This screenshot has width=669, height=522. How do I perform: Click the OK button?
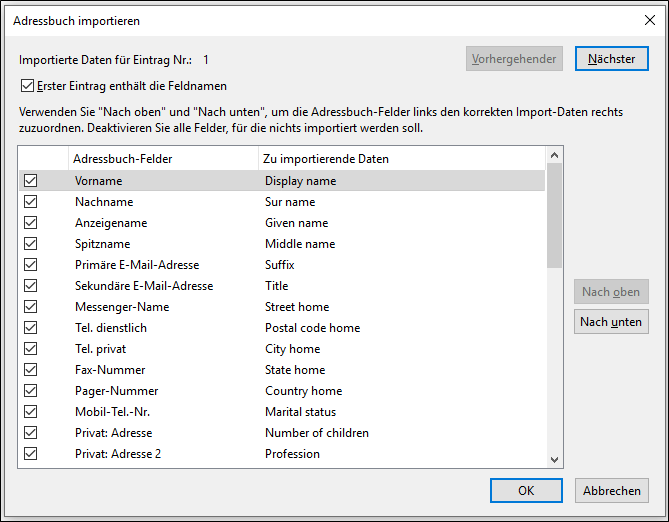coord(525,490)
